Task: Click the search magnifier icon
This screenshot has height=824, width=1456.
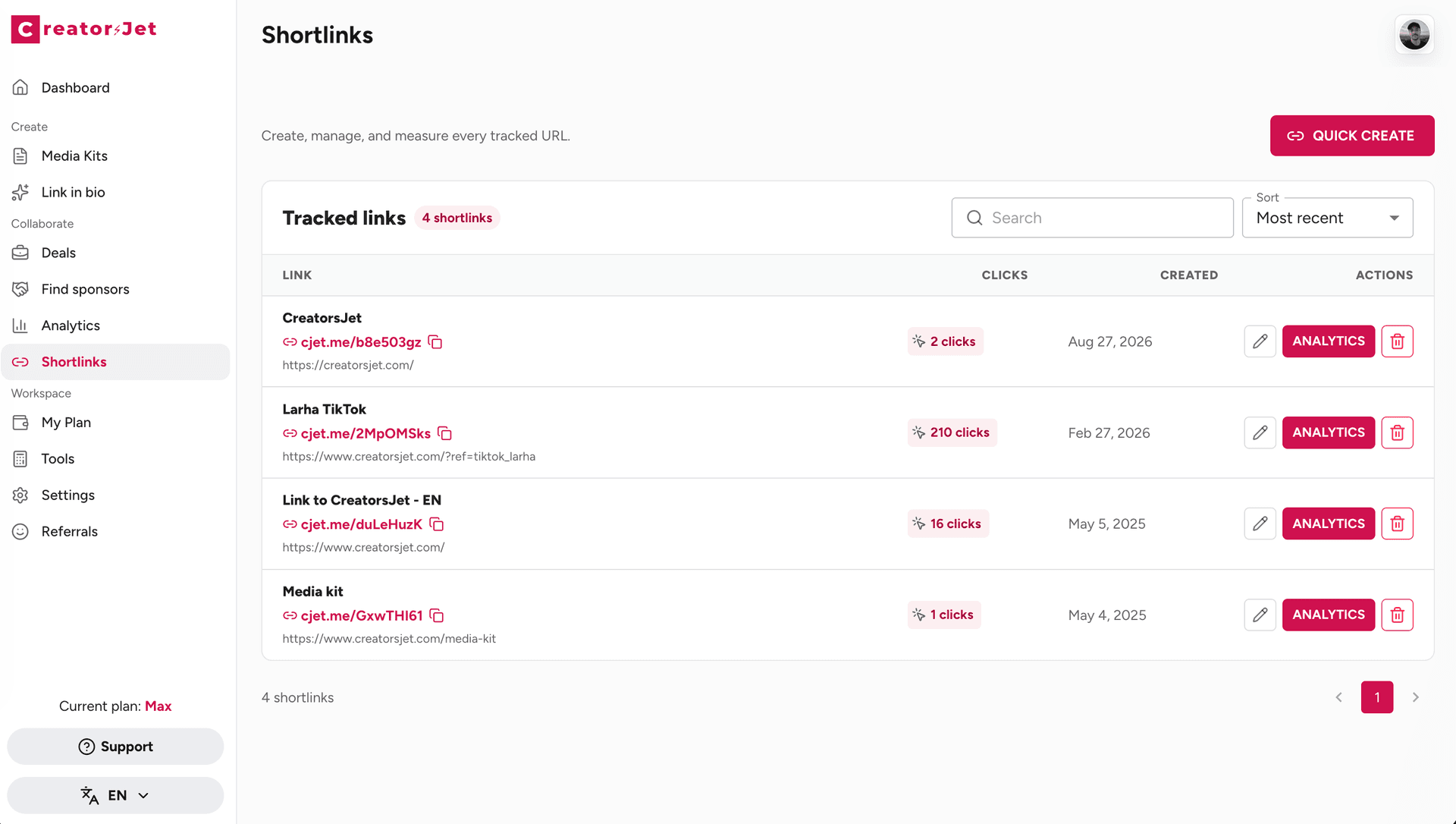Action: point(974,218)
